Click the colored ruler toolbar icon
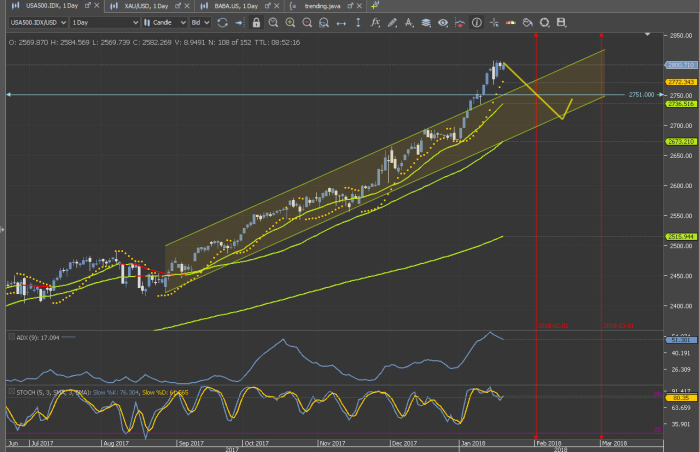This screenshot has height=452, width=700. point(511,22)
